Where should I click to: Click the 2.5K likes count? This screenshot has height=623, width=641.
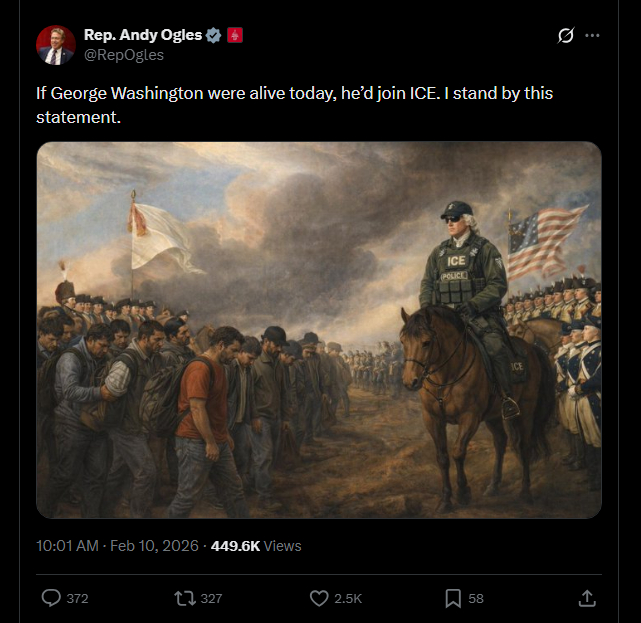pos(348,598)
